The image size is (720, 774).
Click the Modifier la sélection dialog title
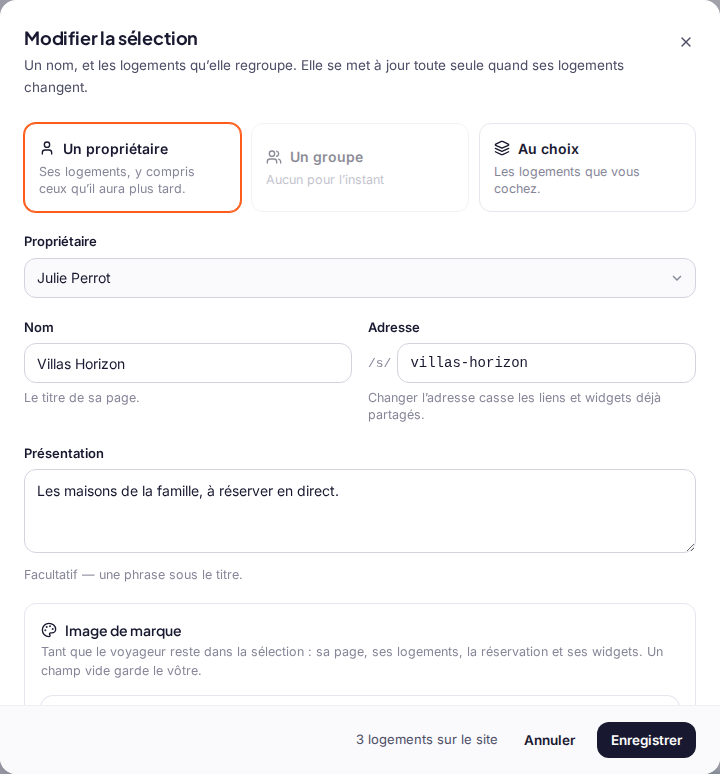[111, 39]
